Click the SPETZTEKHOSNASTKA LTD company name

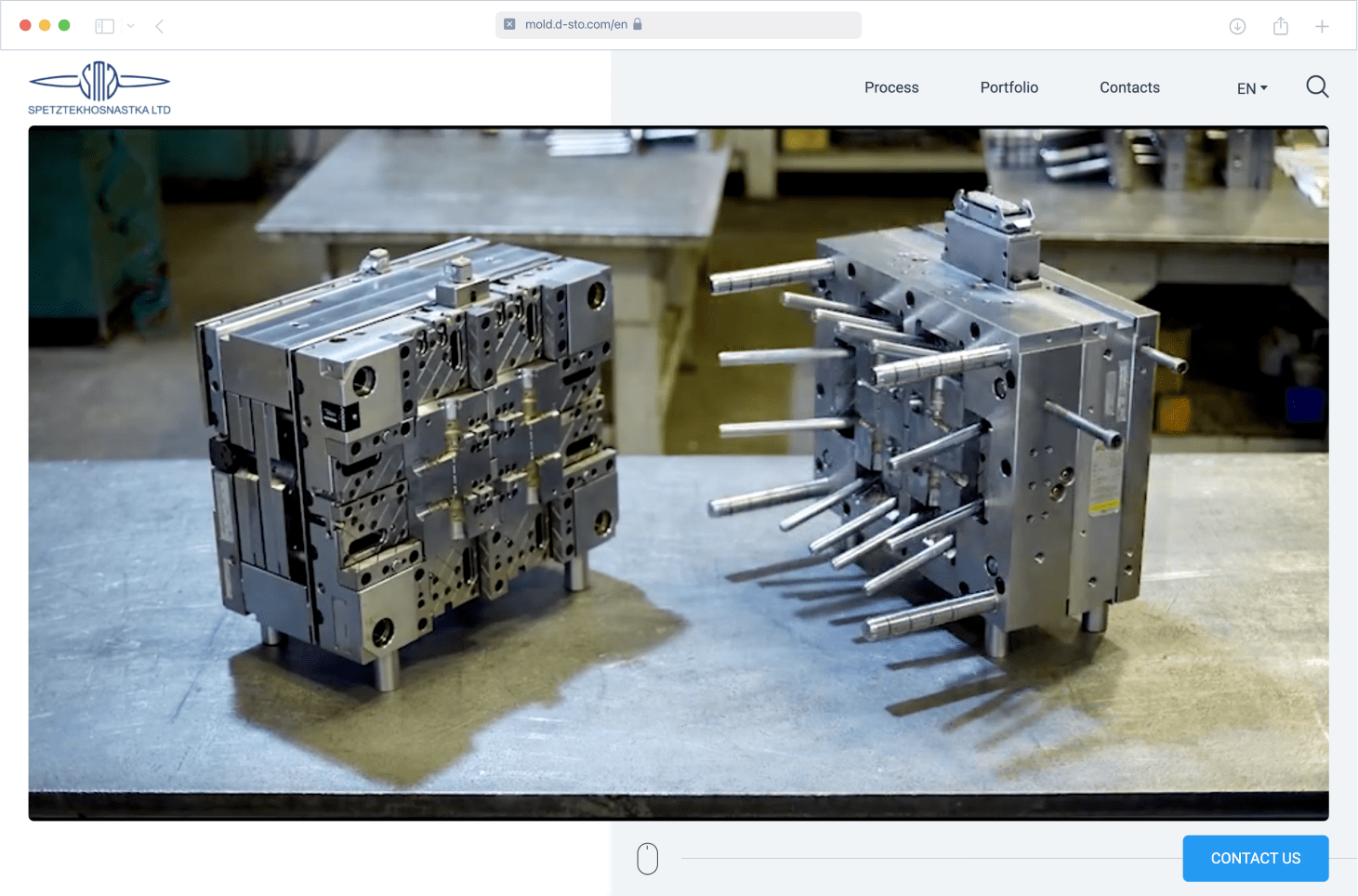pos(99,110)
